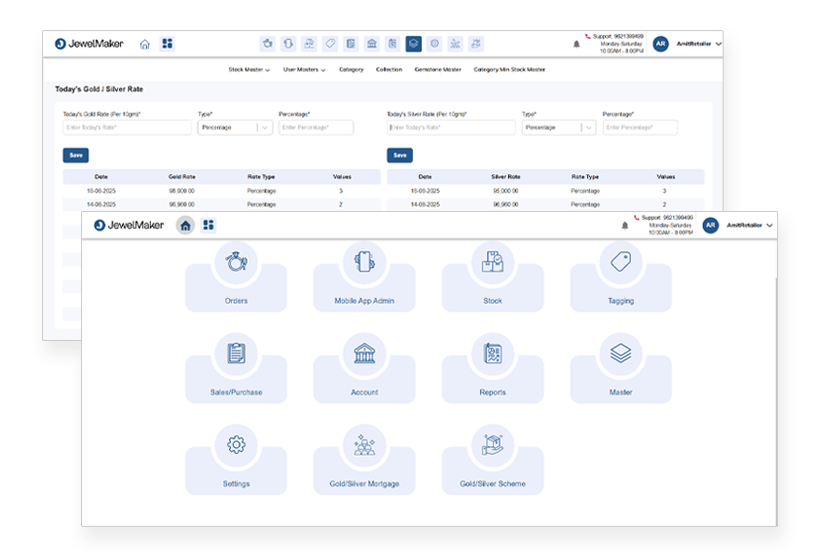The height and width of the screenshot is (557, 819).
Task: Open the silver rate Type dropdown
Action: (559, 127)
